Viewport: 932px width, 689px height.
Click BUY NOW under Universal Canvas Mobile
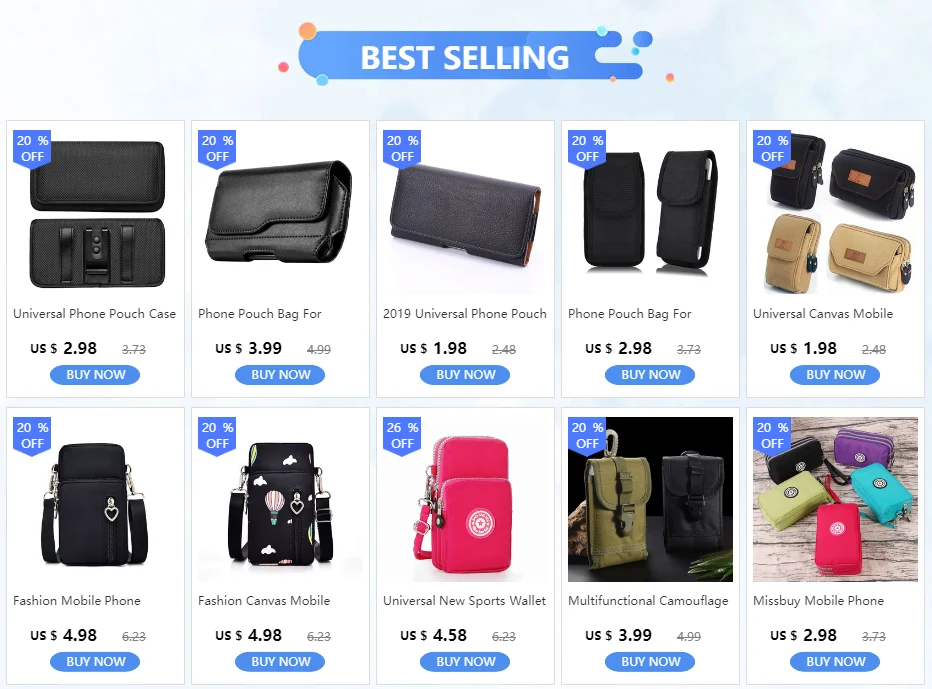pyautogui.click(x=835, y=375)
